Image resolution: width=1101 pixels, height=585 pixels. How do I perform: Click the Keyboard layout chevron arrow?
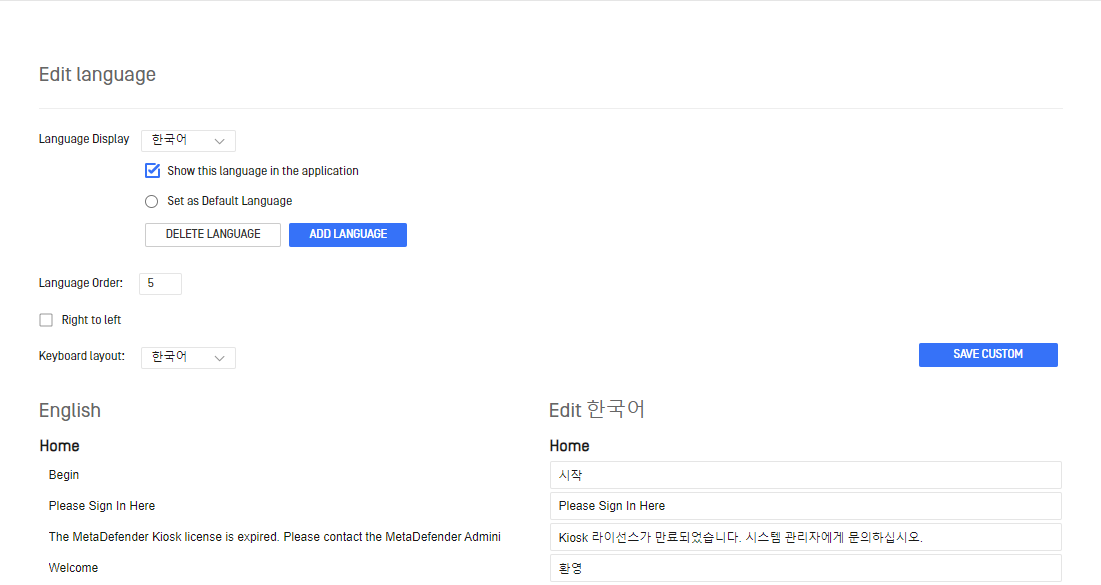219,358
